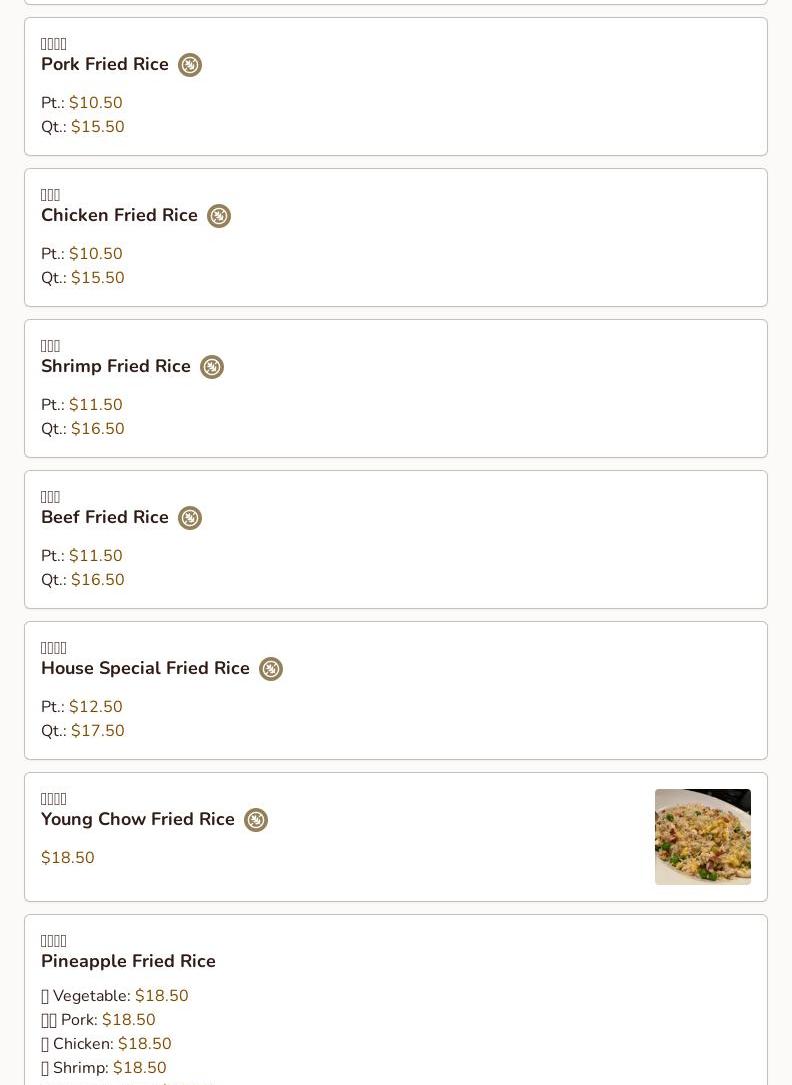Tap the badge icon next to Beef Fried Rice
Viewport: 792px width, 1085px height.
click(x=190, y=518)
